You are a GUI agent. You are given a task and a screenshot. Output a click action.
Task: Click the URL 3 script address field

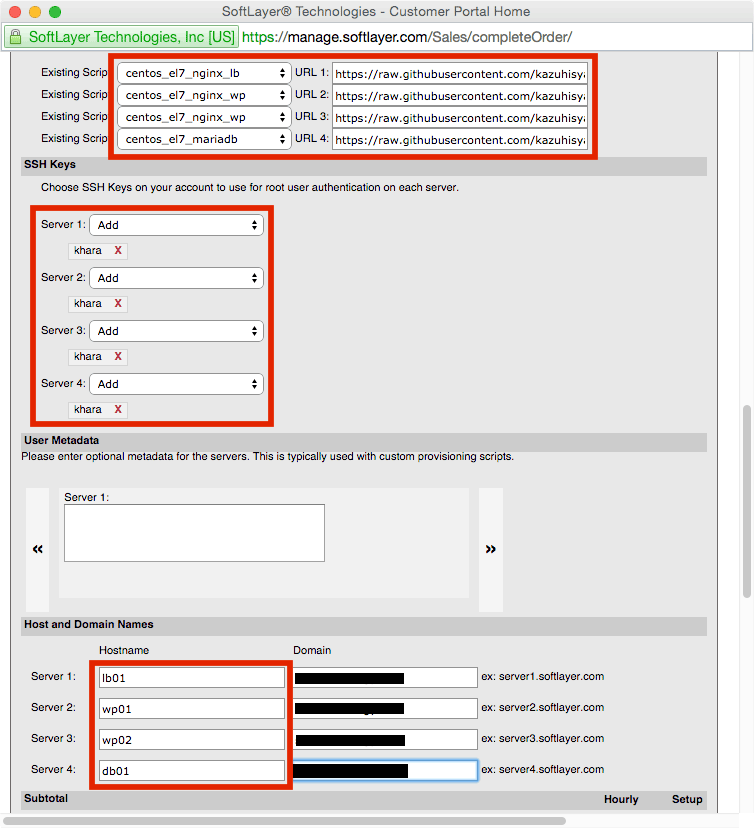point(460,118)
